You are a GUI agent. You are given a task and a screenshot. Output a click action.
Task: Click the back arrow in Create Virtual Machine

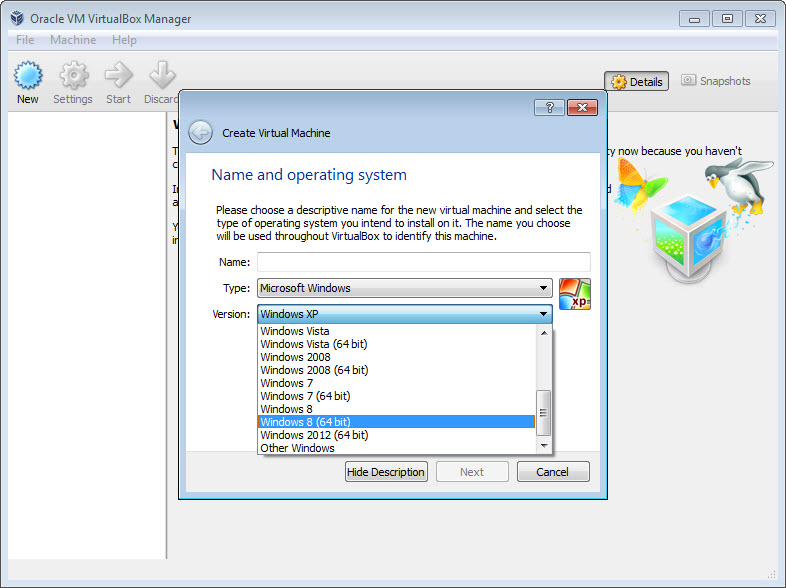point(201,133)
